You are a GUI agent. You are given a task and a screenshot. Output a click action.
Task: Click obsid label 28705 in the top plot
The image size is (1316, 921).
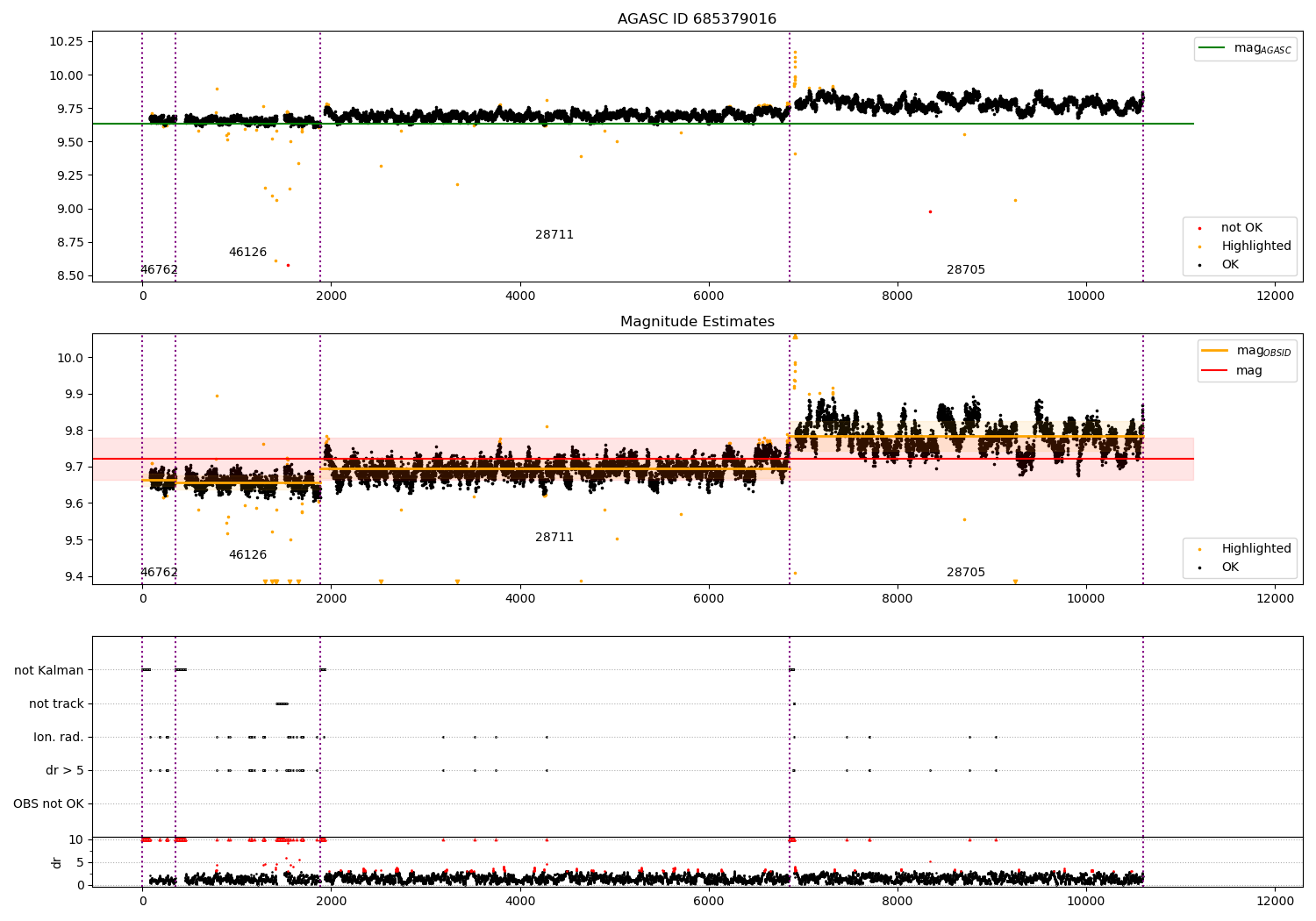coord(966,270)
